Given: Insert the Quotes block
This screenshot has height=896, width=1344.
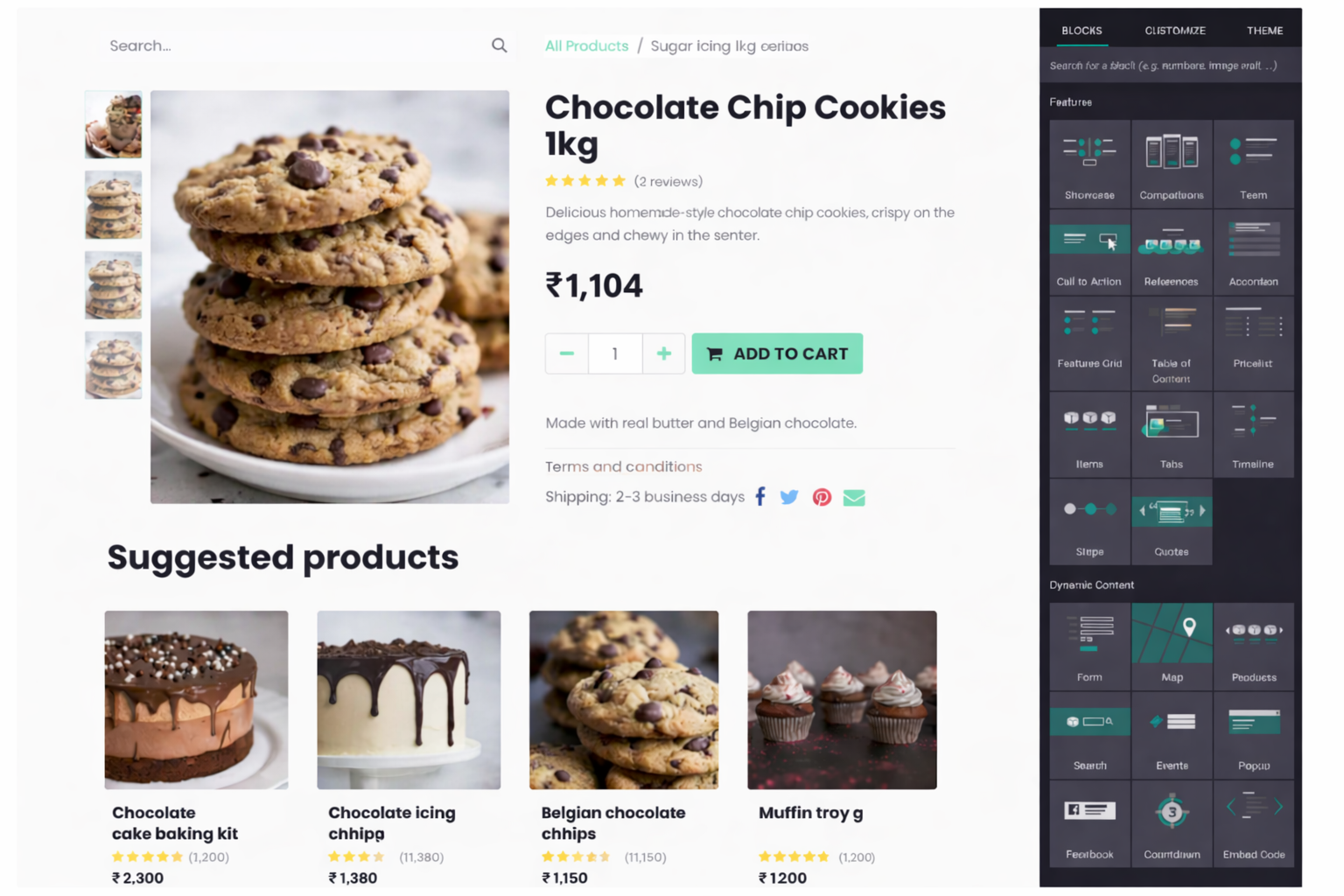Looking at the screenshot, I should pos(1172,521).
